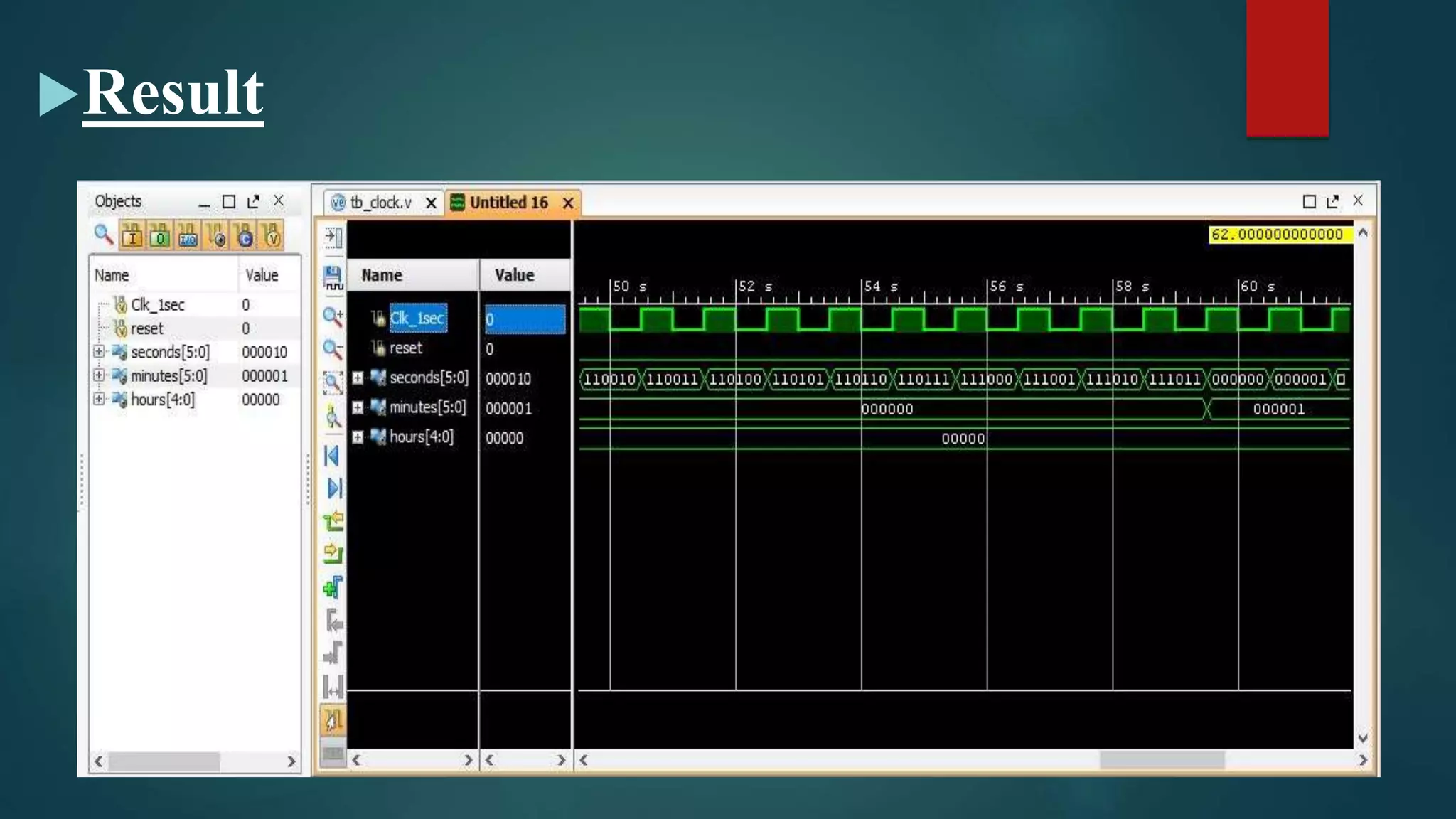Click the previous marker icon
The height and width of the screenshot is (819, 1456).
(333, 621)
